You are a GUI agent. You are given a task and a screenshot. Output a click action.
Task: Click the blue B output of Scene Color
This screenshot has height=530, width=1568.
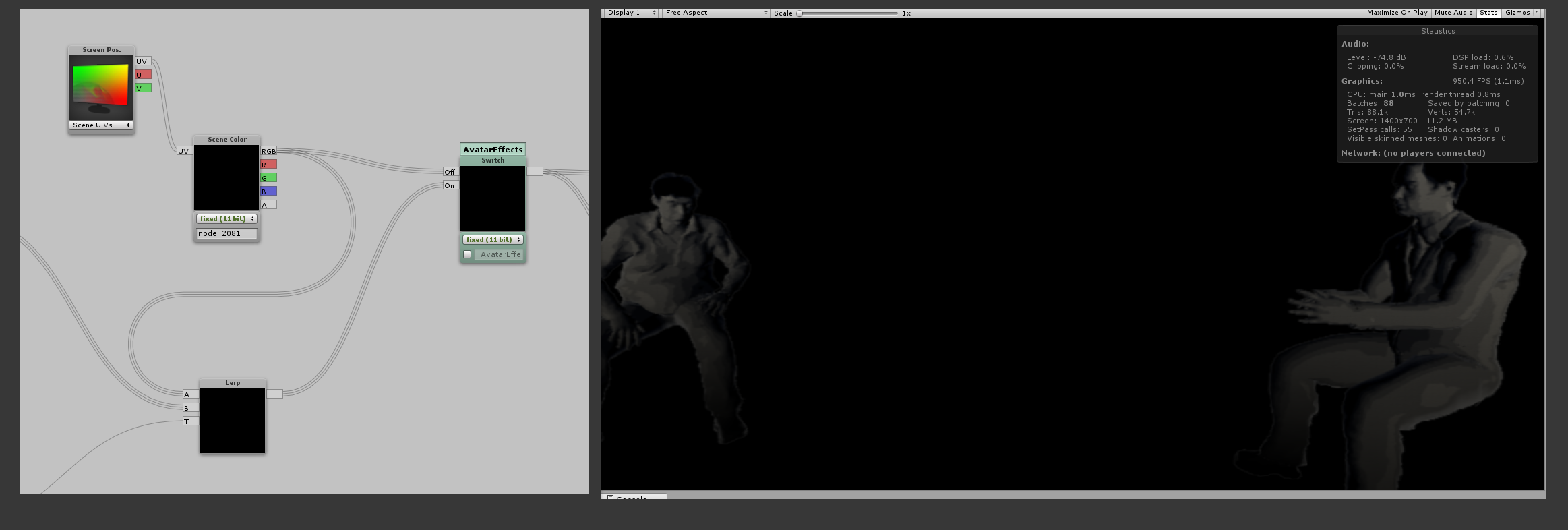click(x=268, y=192)
